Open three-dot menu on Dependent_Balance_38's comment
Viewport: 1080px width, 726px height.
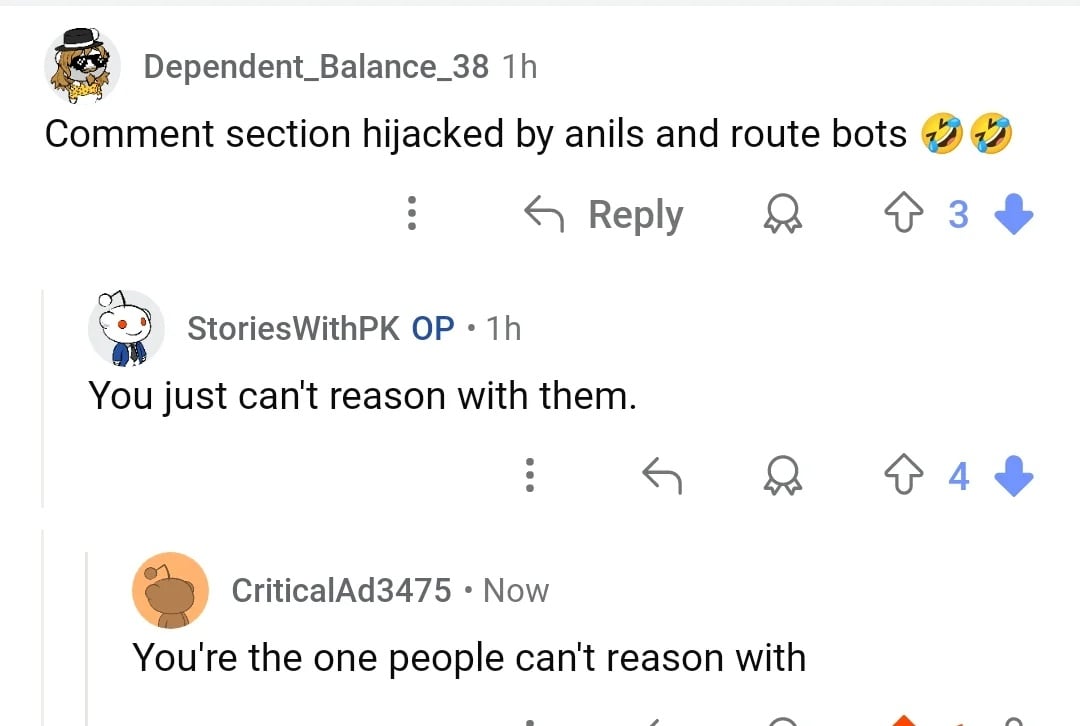pyautogui.click(x=410, y=214)
